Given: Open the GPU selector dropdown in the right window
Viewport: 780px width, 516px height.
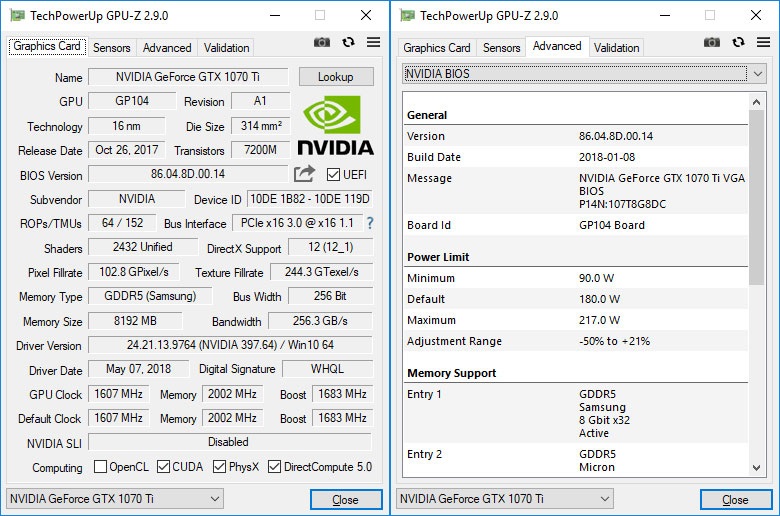Looking at the screenshot, I should pyautogui.click(x=505, y=499).
